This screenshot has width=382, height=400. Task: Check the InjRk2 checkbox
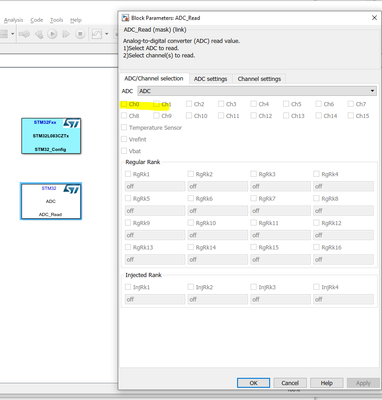(x=191, y=287)
